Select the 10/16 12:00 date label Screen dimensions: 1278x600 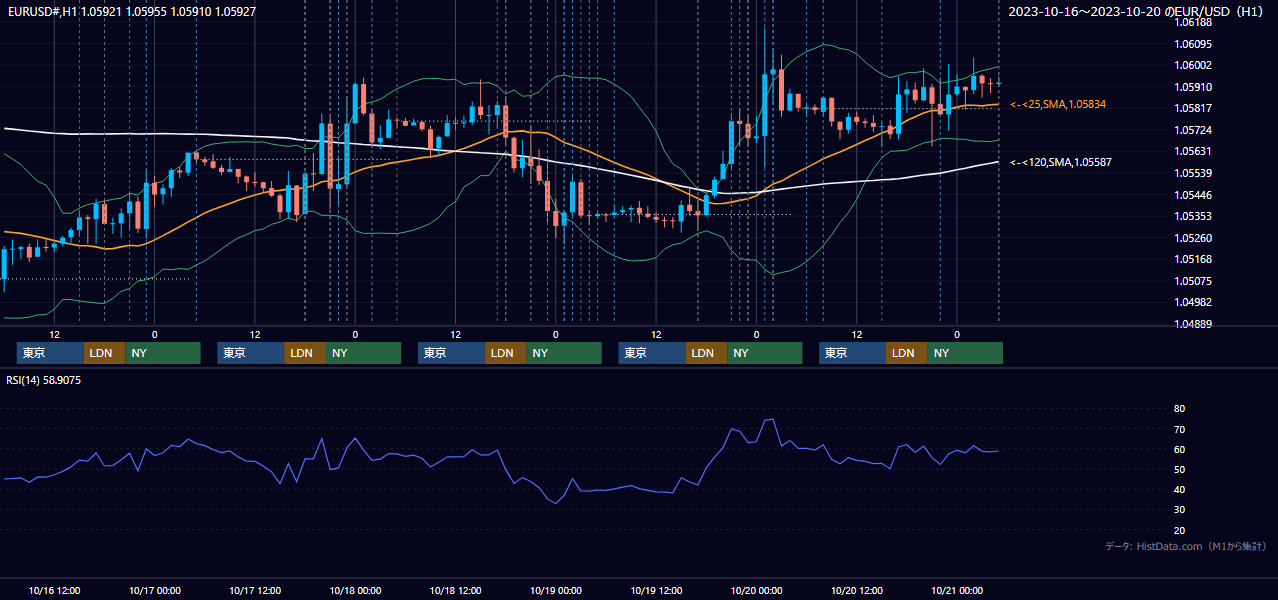pyautogui.click(x=54, y=590)
